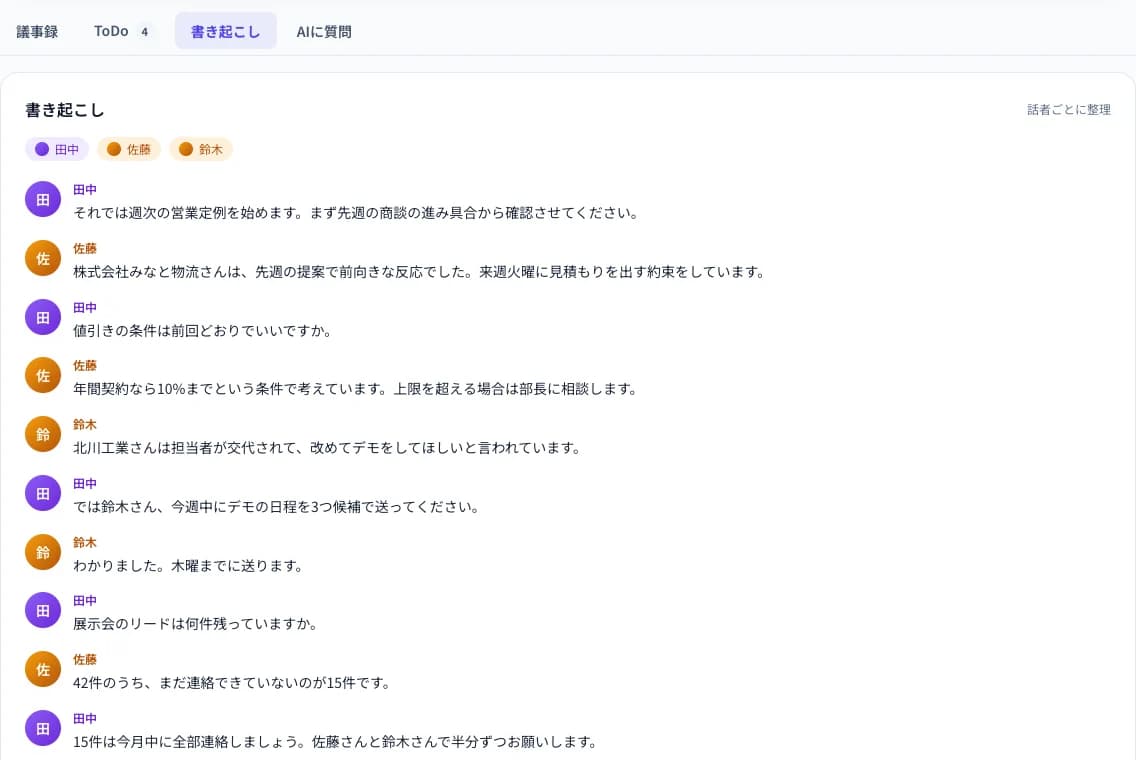Image resolution: width=1136 pixels, height=760 pixels.
Task: Click speaker name 佐藤 above みなと物流 line
Action: pyautogui.click(x=85, y=249)
